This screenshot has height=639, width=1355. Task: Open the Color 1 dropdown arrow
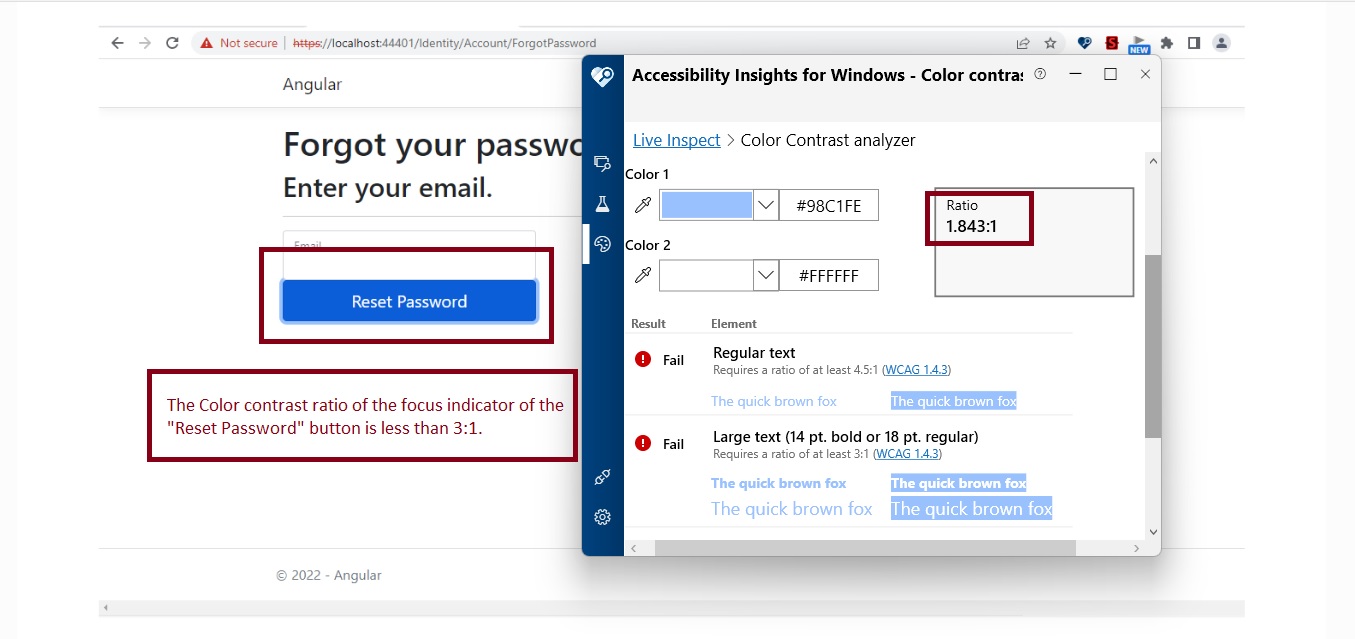765,204
